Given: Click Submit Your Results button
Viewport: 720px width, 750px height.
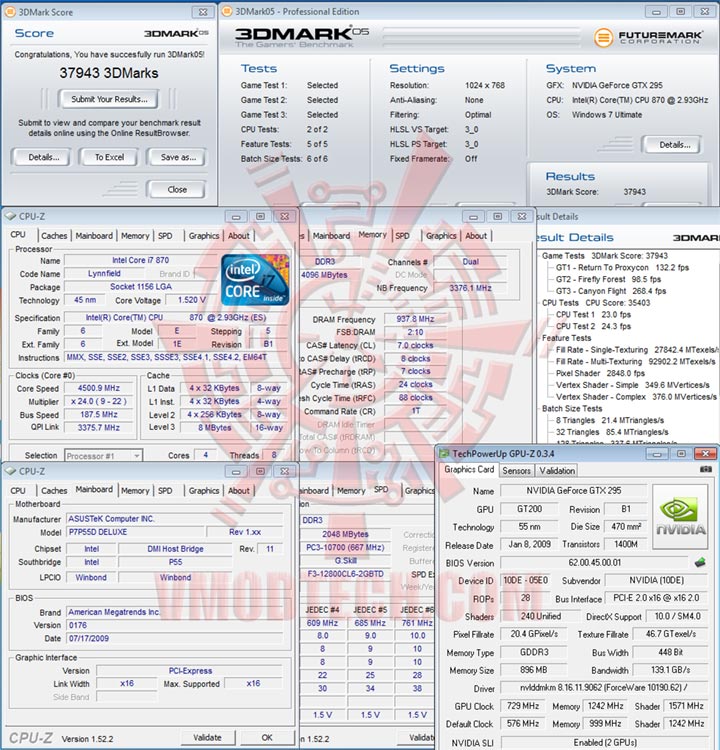Looking at the screenshot, I should click(x=109, y=99).
